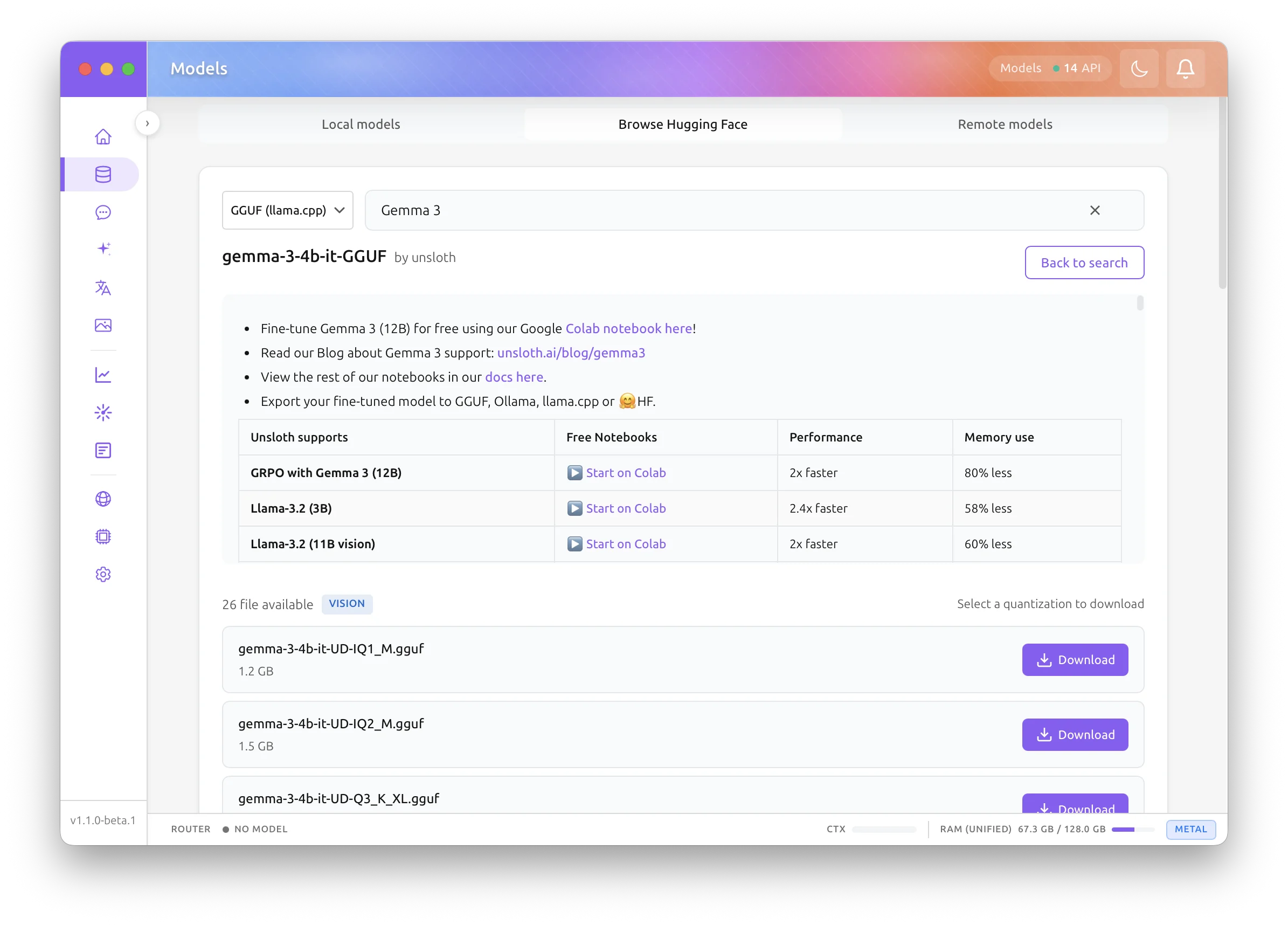Click the notifications bell icon

click(1185, 69)
